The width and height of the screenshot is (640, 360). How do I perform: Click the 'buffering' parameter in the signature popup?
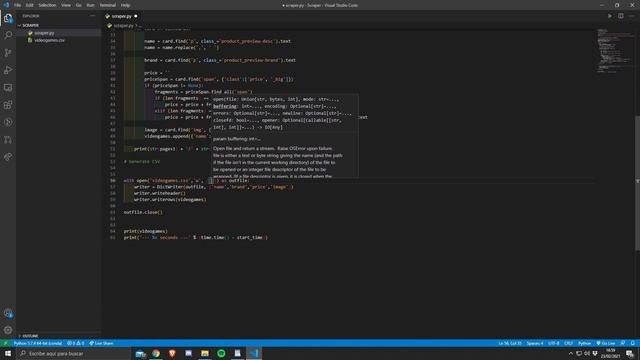click(x=224, y=106)
